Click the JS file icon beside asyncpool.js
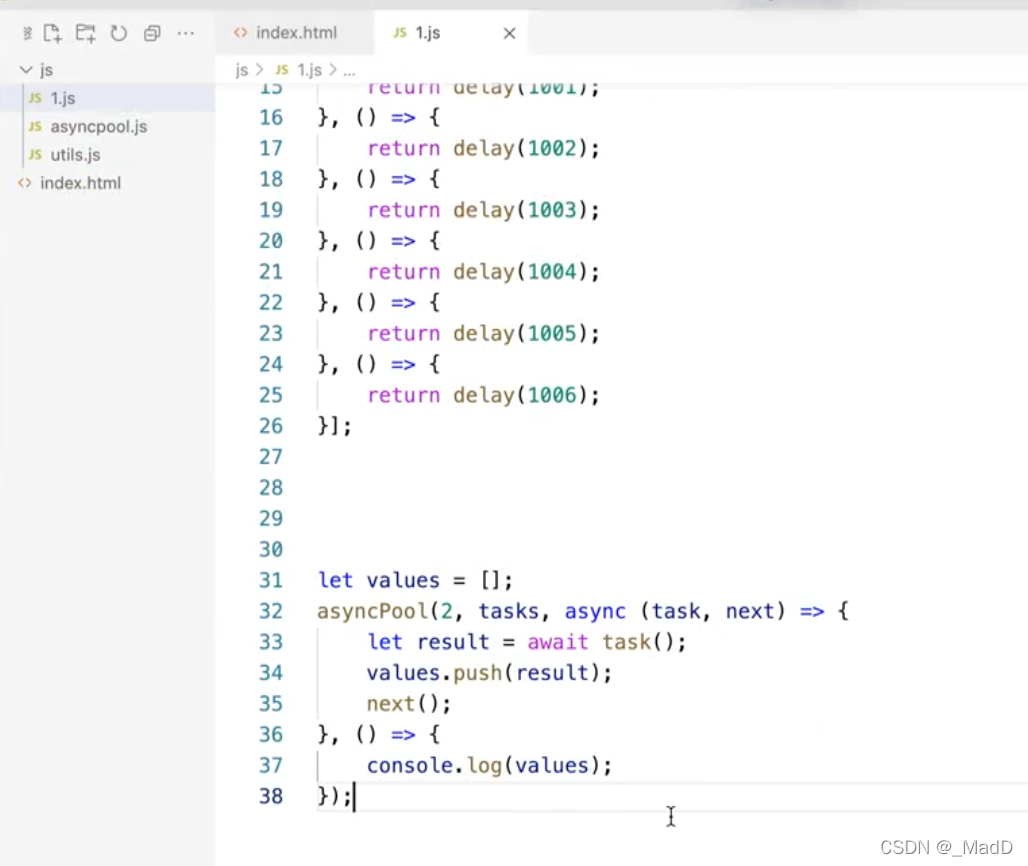Screen dimensions: 1028x866 click(35, 127)
